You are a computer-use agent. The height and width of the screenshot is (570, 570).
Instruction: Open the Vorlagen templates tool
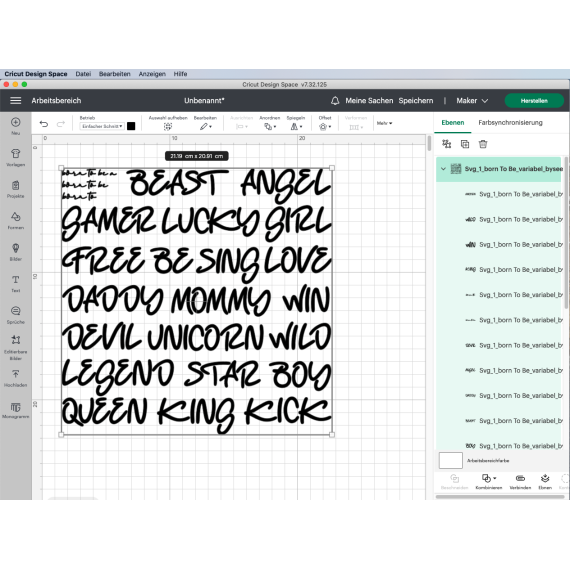click(15, 157)
